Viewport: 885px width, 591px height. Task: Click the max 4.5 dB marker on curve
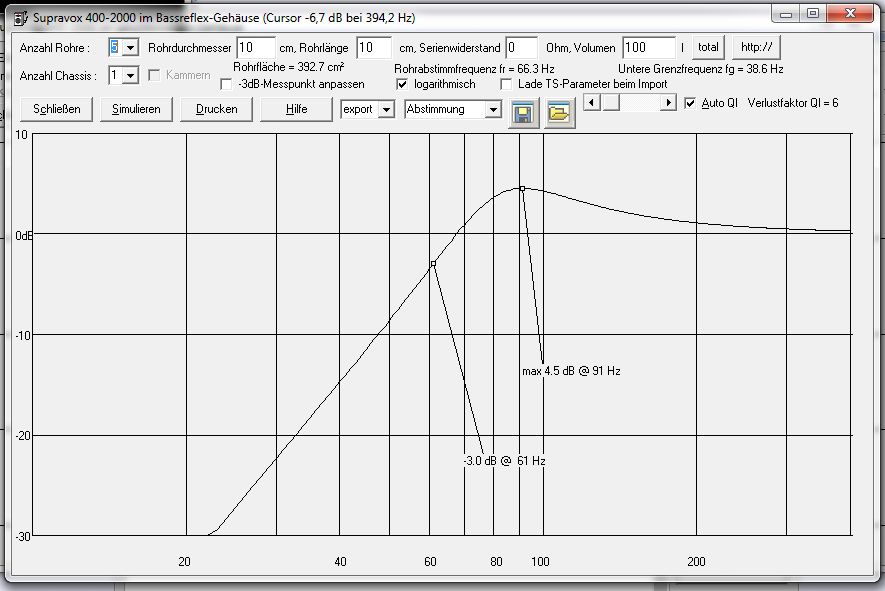523,189
